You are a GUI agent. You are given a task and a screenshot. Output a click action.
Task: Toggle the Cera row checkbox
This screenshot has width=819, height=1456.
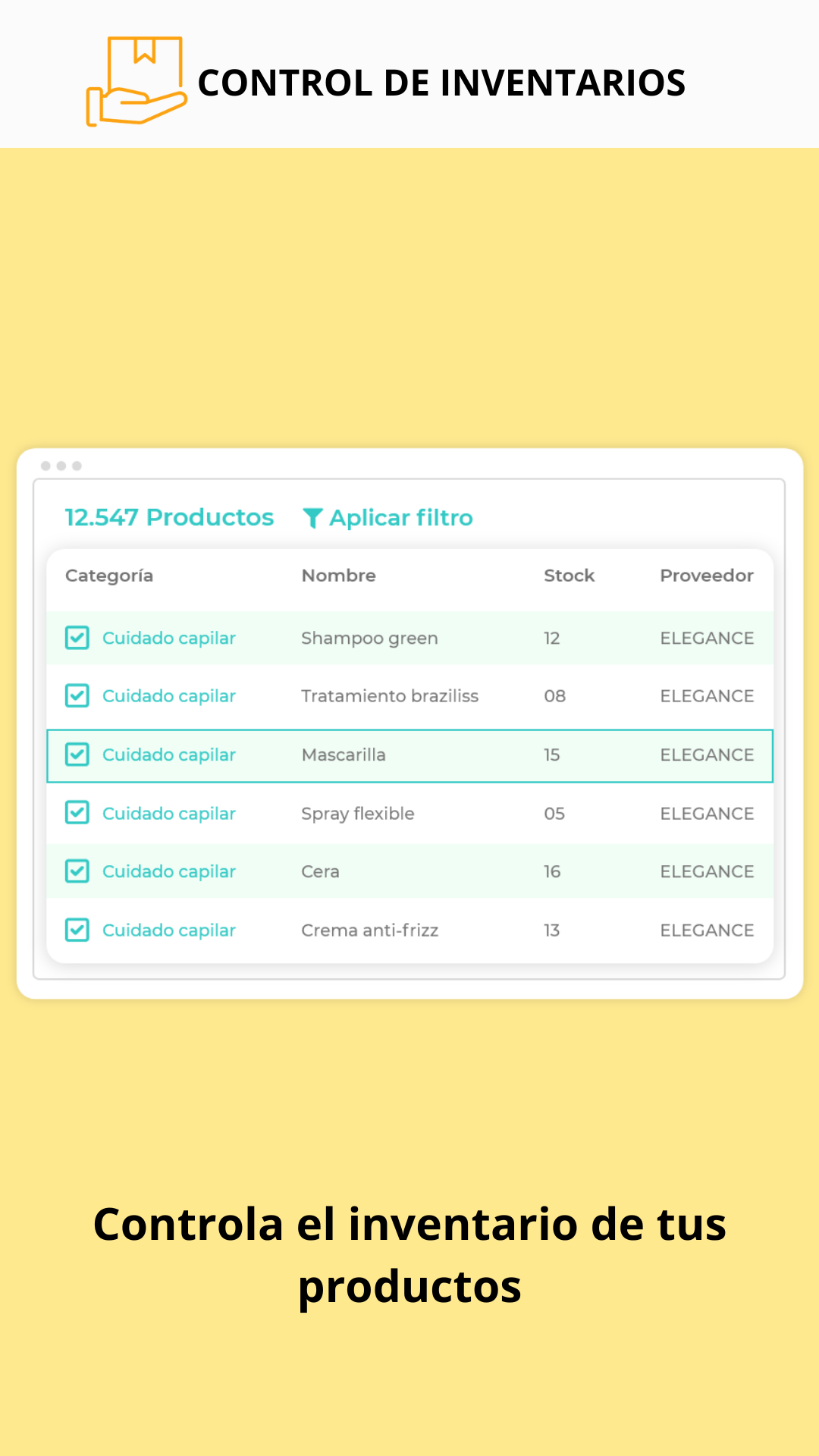click(x=77, y=871)
